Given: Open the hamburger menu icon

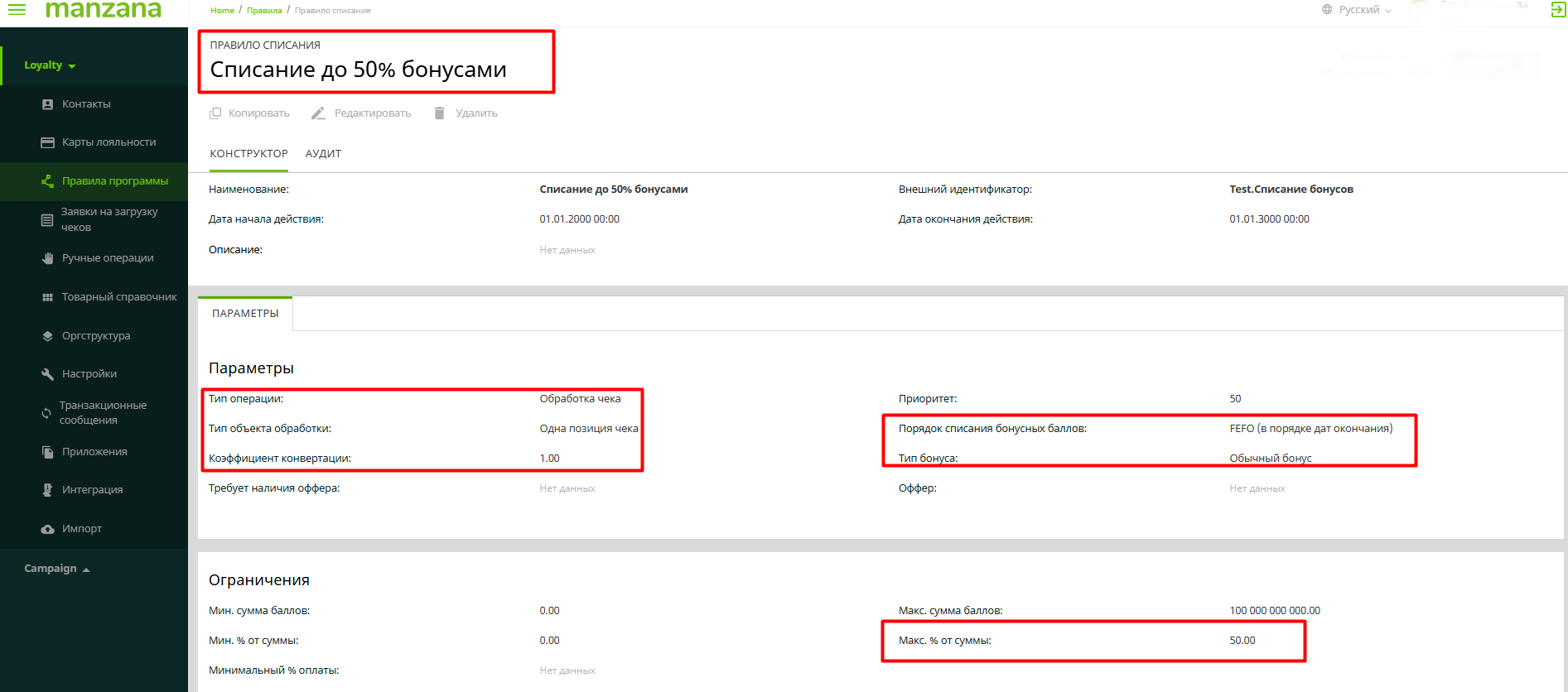Looking at the screenshot, I should click(x=17, y=10).
